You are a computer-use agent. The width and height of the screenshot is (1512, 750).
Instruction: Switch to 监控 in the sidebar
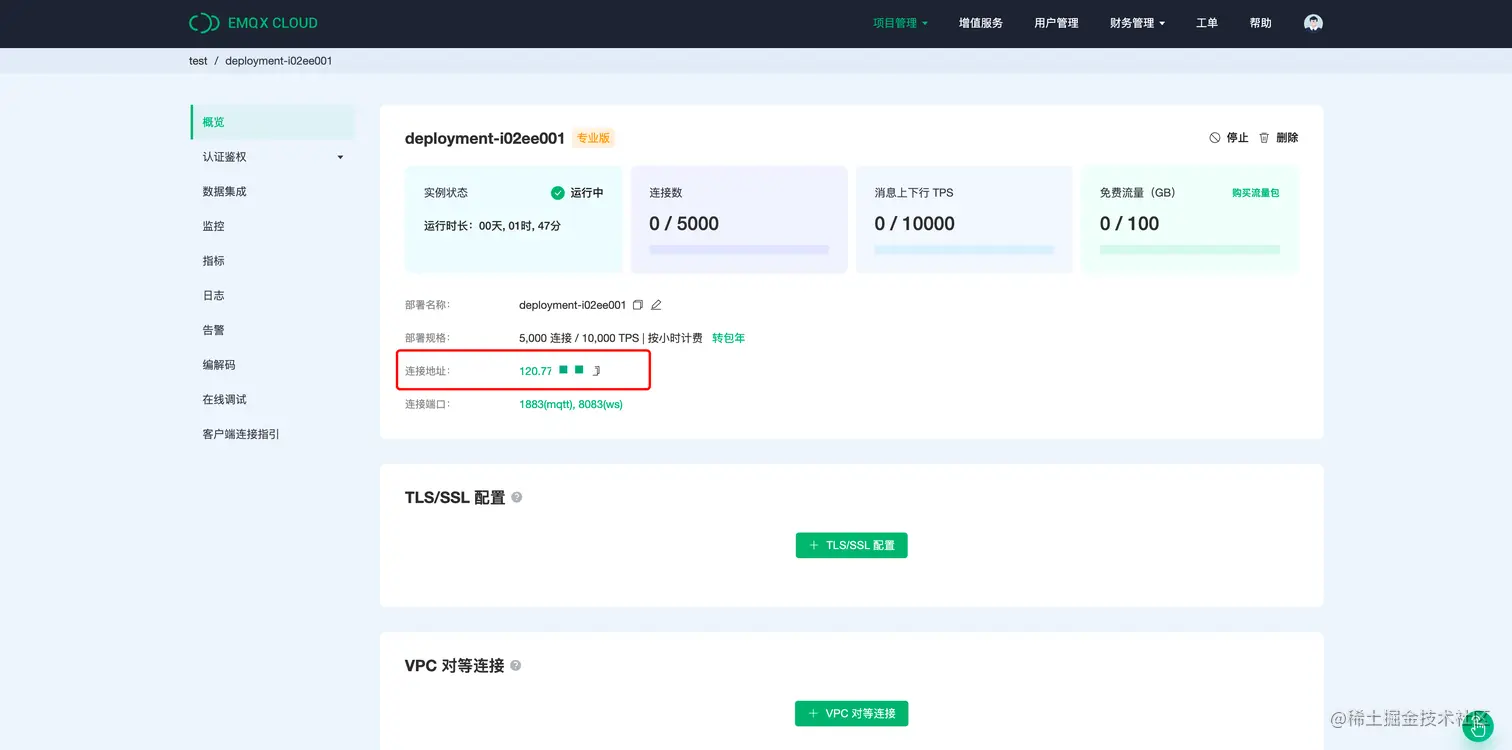pyautogui.click(x=213, y=226)
